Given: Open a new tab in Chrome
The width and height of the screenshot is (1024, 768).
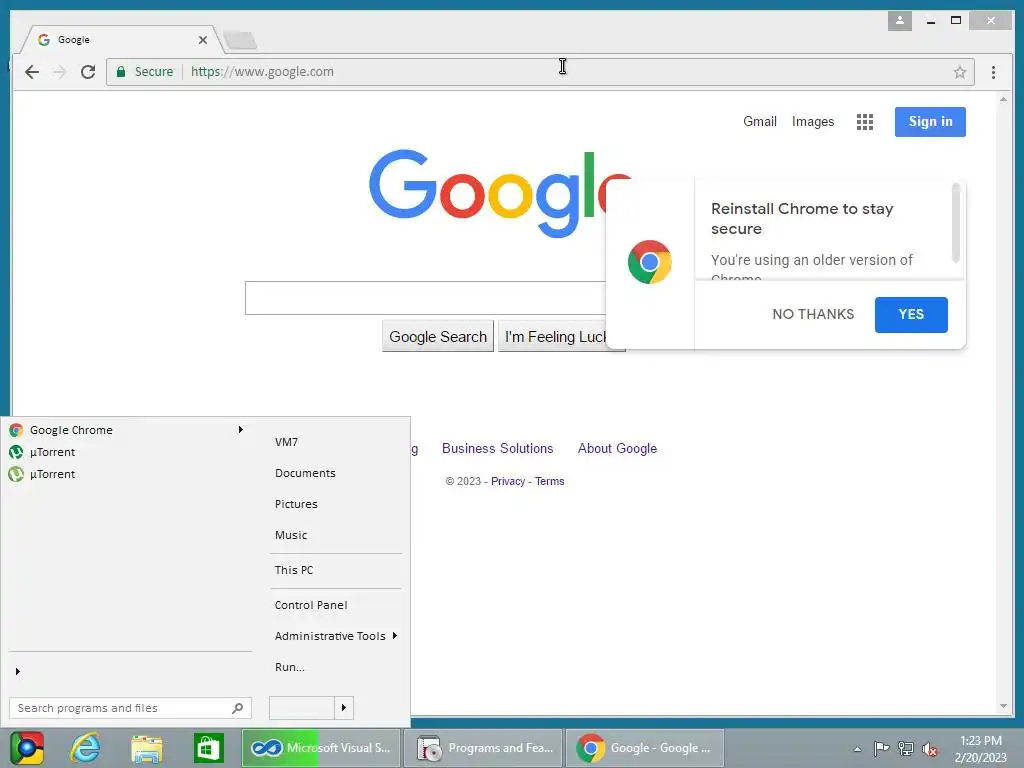Looking at the screenshot, I should (x=241, y=40).
